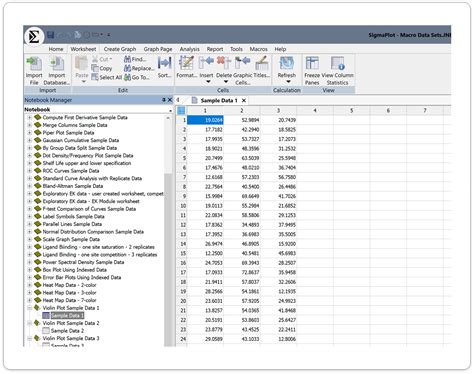Image resolution: width=474 pixels, height=374 pixels.
Task: Click the Select All button
Action: 107,77
